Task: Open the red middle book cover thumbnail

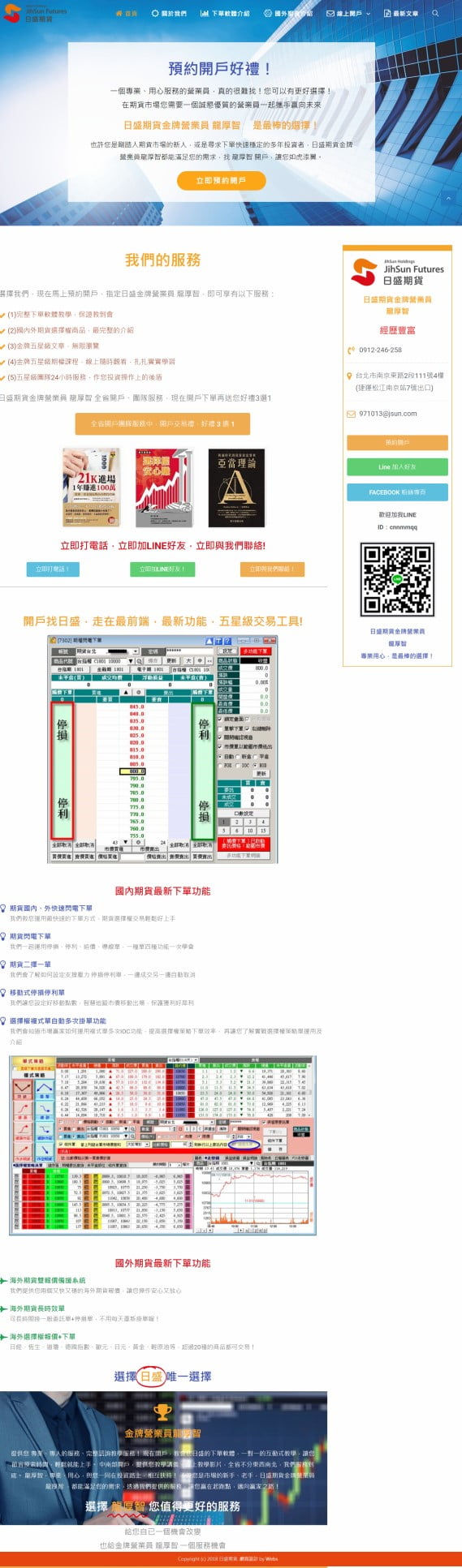Action: (164, 488)
